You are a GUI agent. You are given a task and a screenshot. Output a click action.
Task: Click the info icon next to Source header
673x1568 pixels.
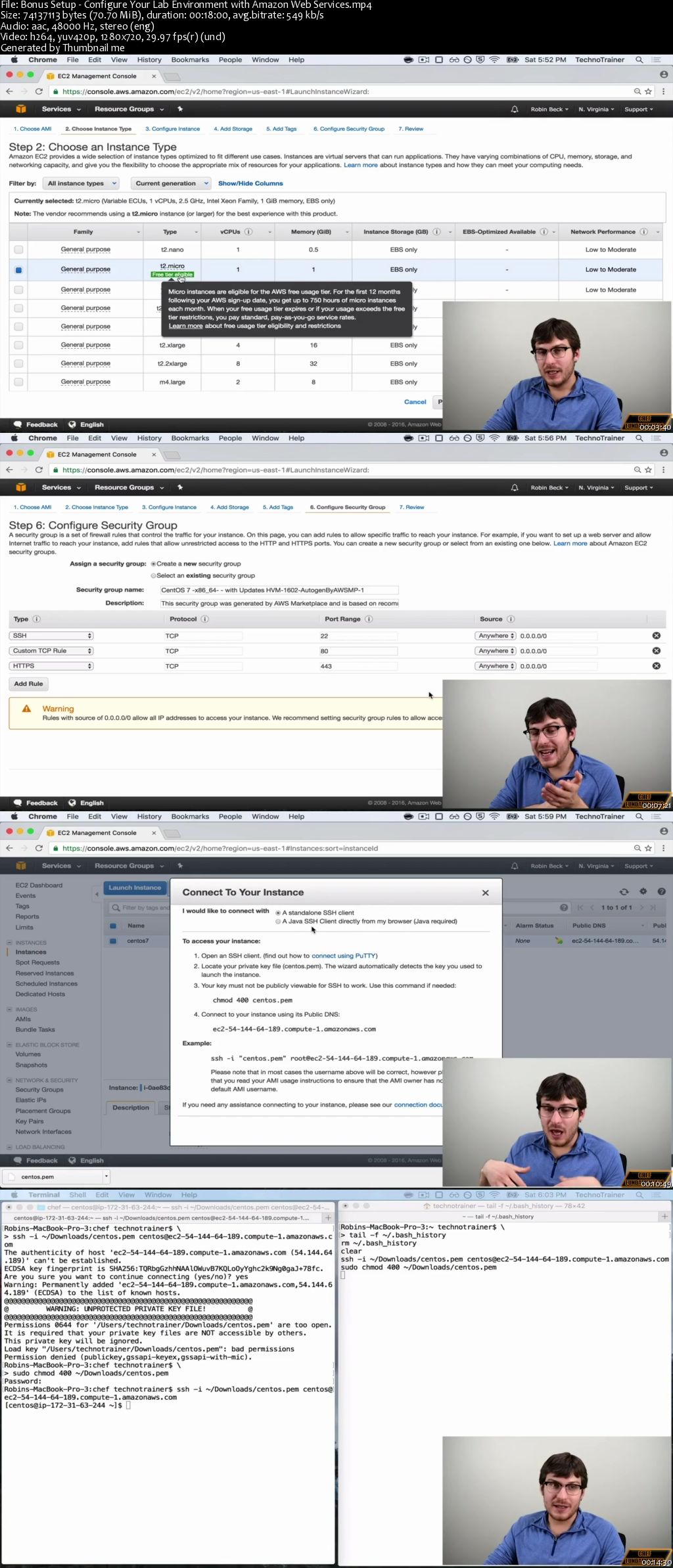pos(511,619)
